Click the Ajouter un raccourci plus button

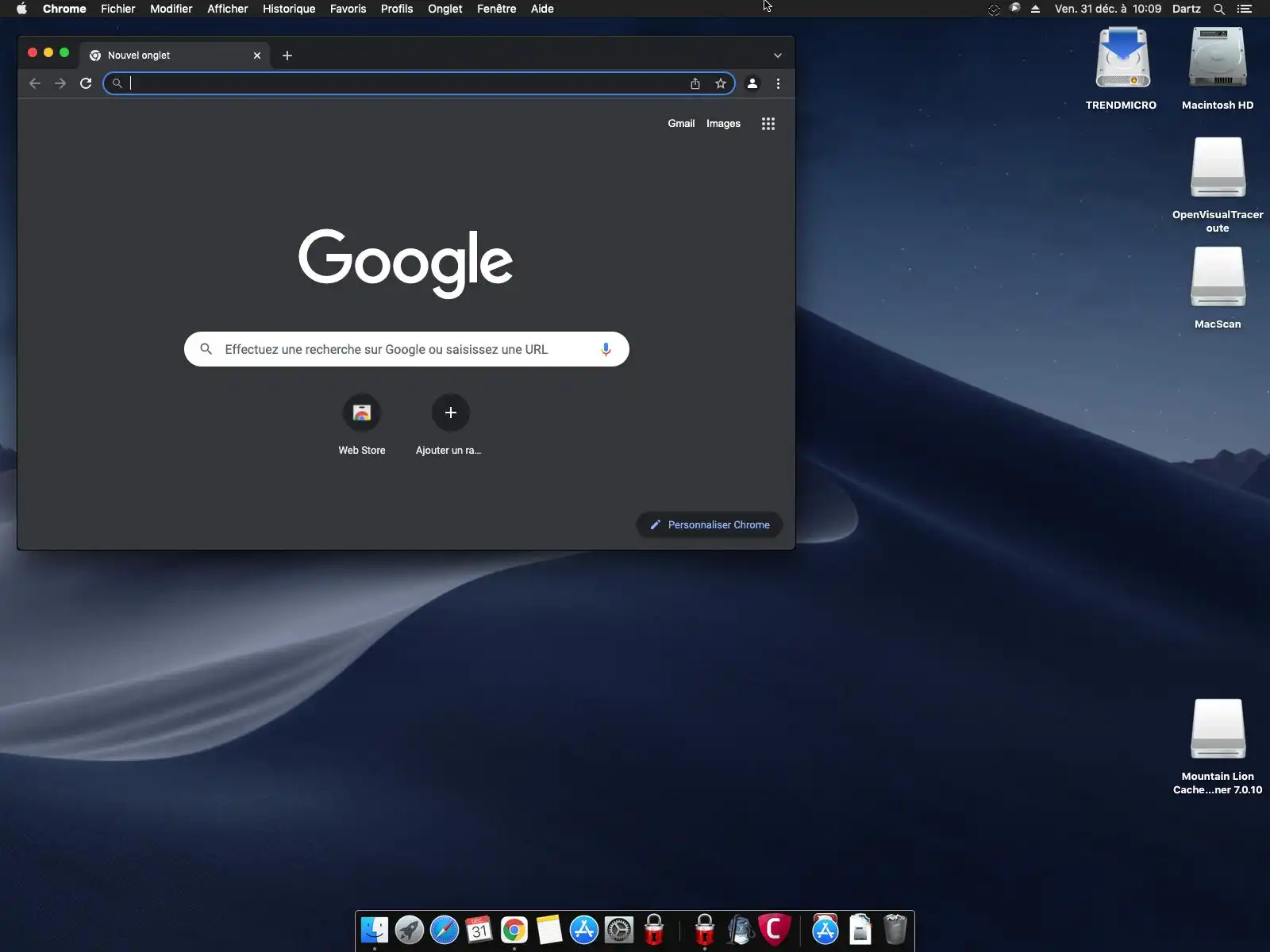pos(451,413)
